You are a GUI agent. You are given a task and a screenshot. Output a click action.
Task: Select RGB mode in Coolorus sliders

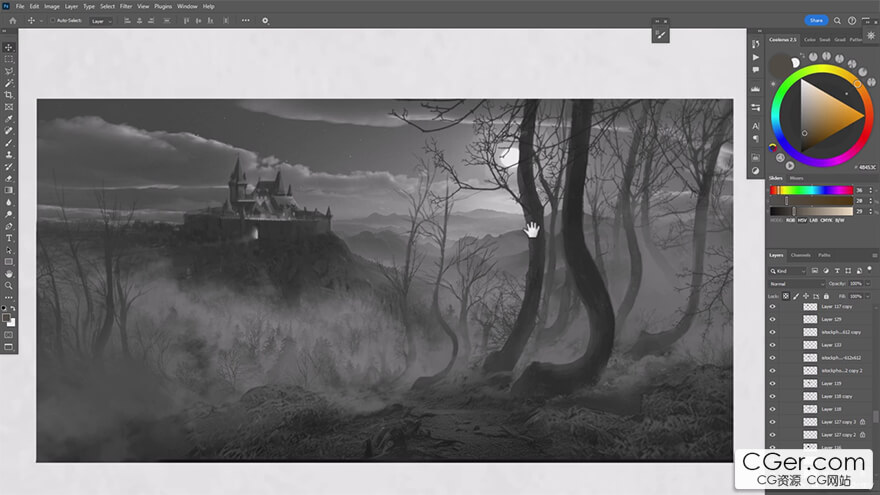[x=790, y=221]
